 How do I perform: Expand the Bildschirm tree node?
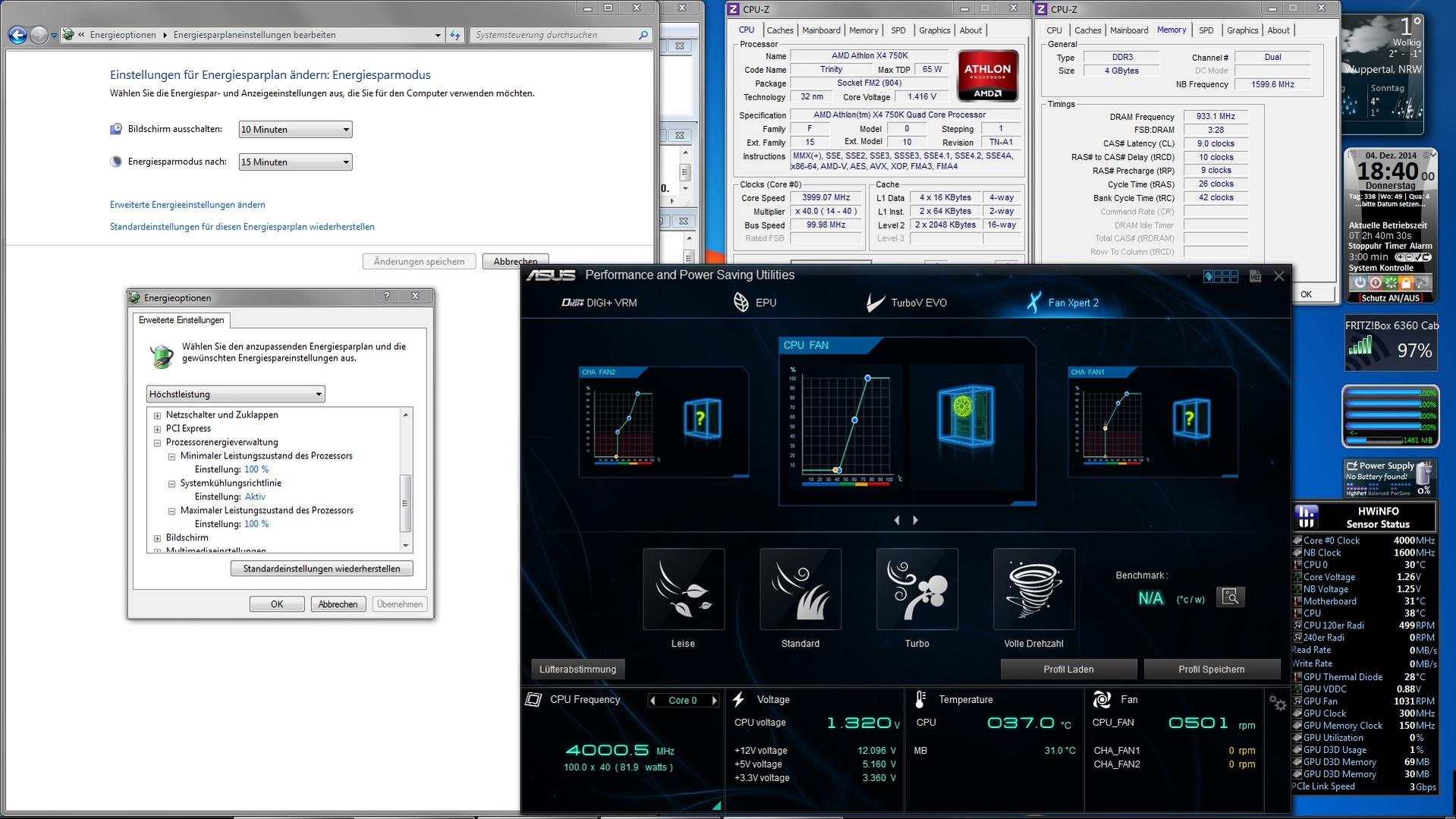157,538
